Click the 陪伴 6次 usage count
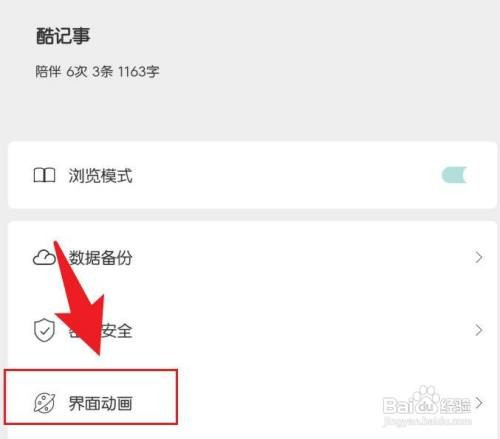Viewport: 500px width, 439px height. click(61, 71)
